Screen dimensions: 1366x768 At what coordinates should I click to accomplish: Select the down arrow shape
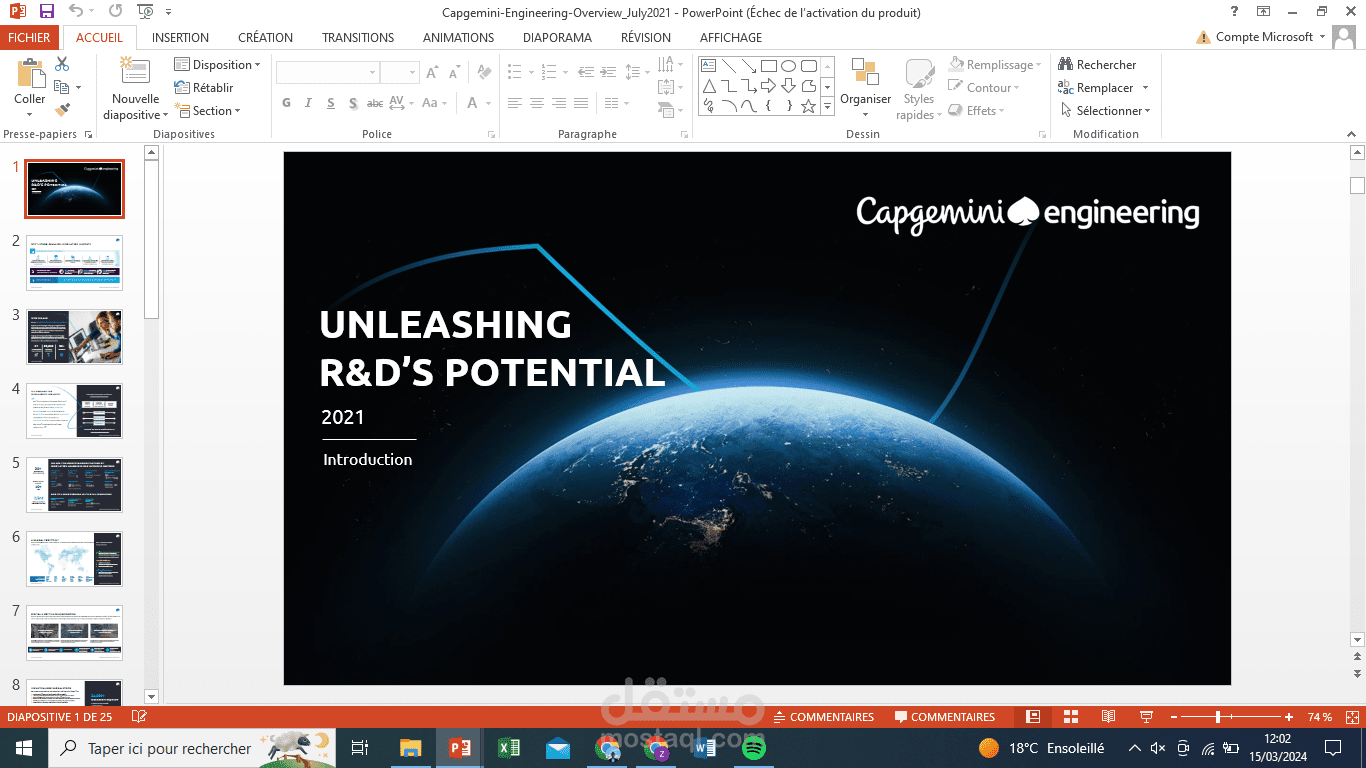pyautogui.click(x=788, y=86)
